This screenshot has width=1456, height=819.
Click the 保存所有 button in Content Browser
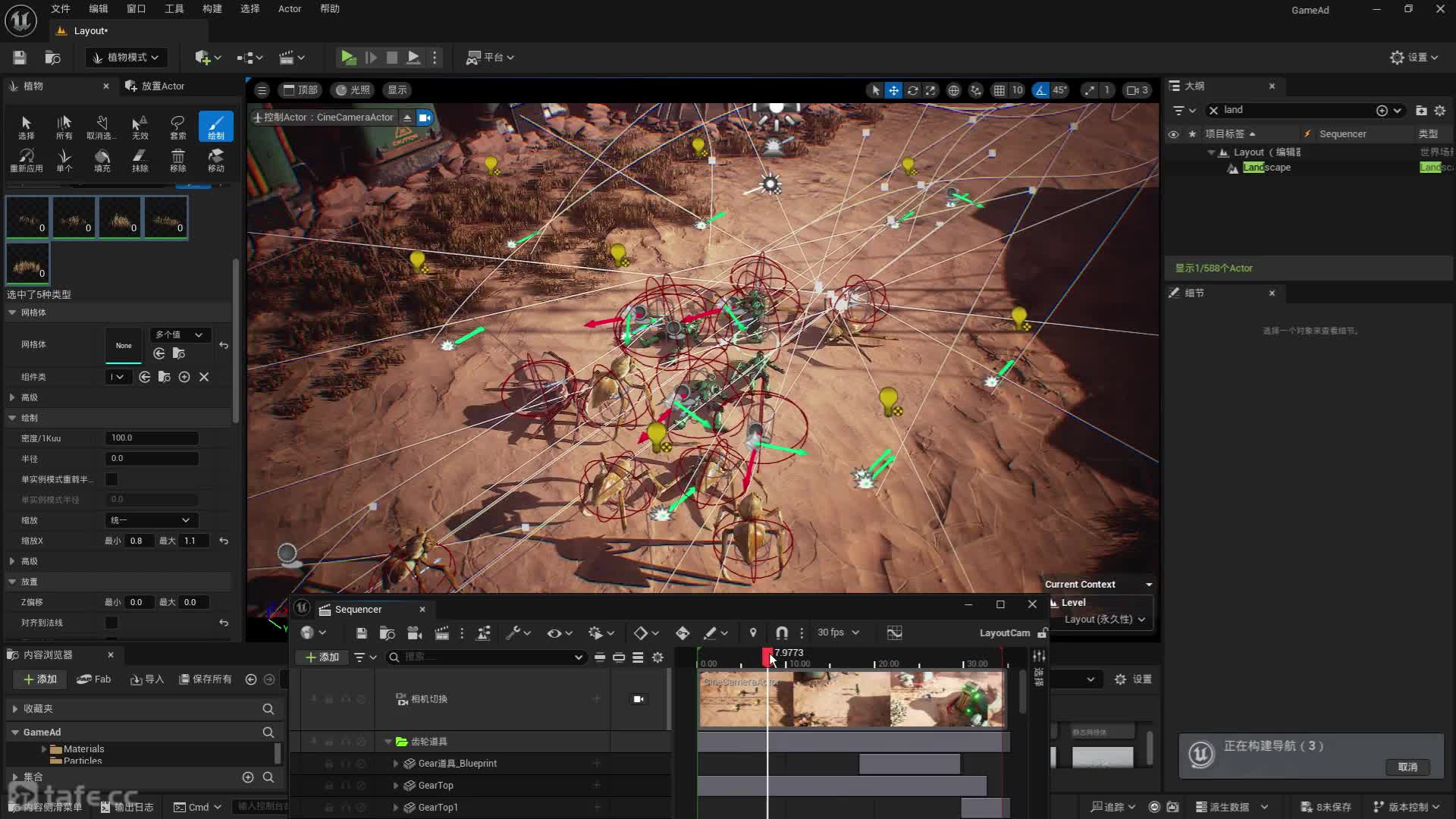coord(206,679)
